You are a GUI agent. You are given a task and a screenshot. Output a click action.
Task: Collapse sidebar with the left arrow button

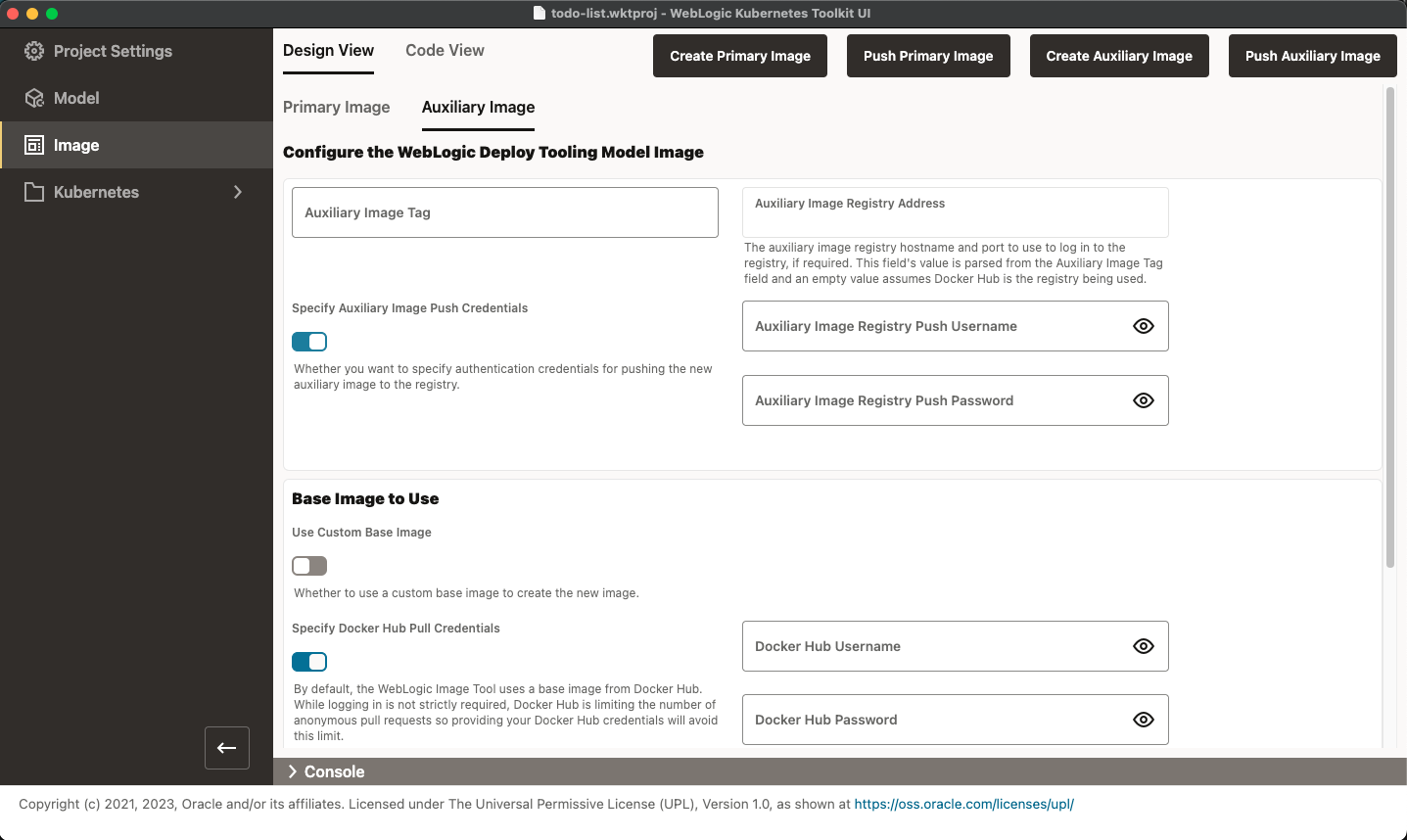tap(227, 748)
